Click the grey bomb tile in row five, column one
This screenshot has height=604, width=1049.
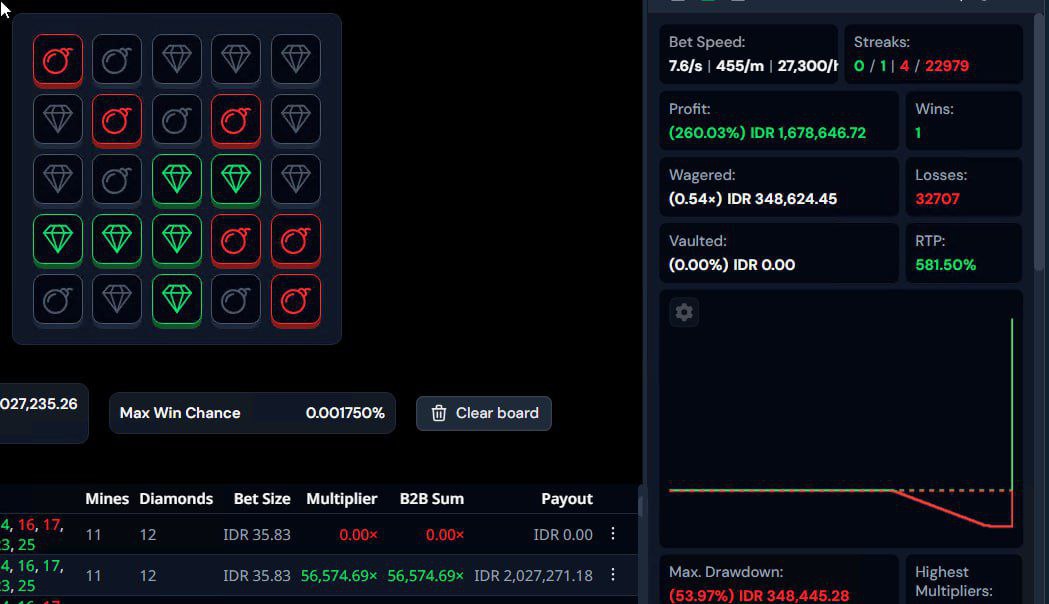(x=58, y=300)
